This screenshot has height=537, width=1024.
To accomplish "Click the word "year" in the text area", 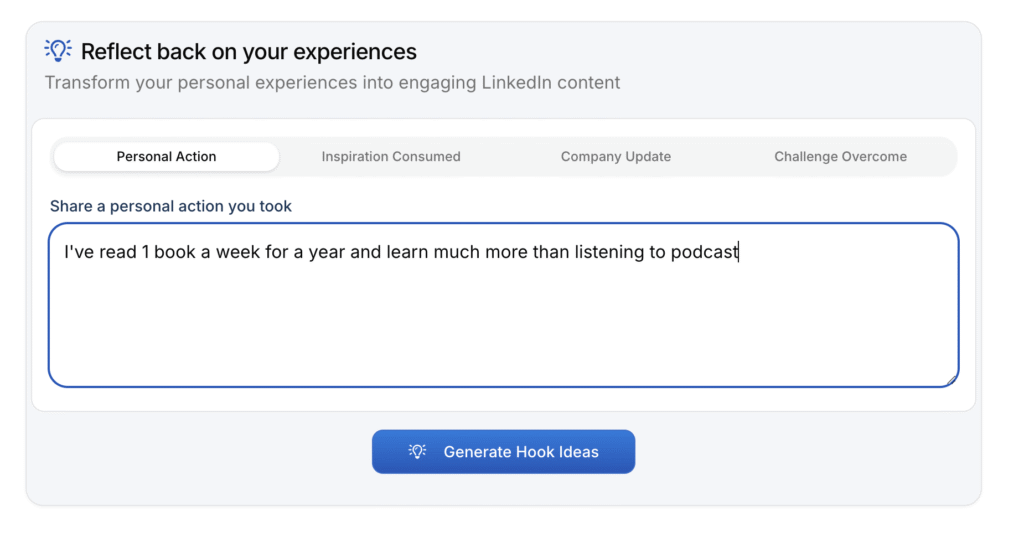I will (x=326, y=253).
